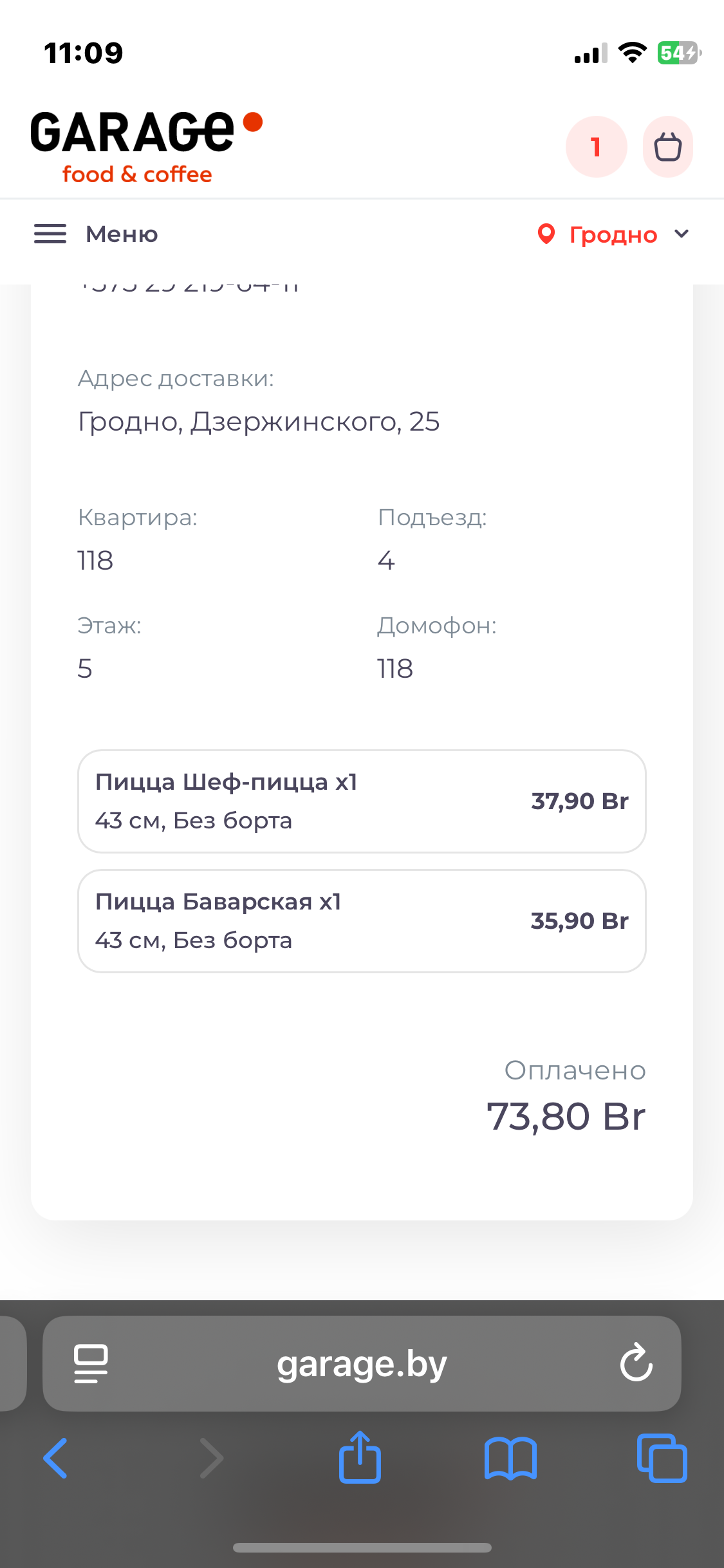Open the Меню navigation label
This screenshot has height=1568, width=724.
(122, 234)
